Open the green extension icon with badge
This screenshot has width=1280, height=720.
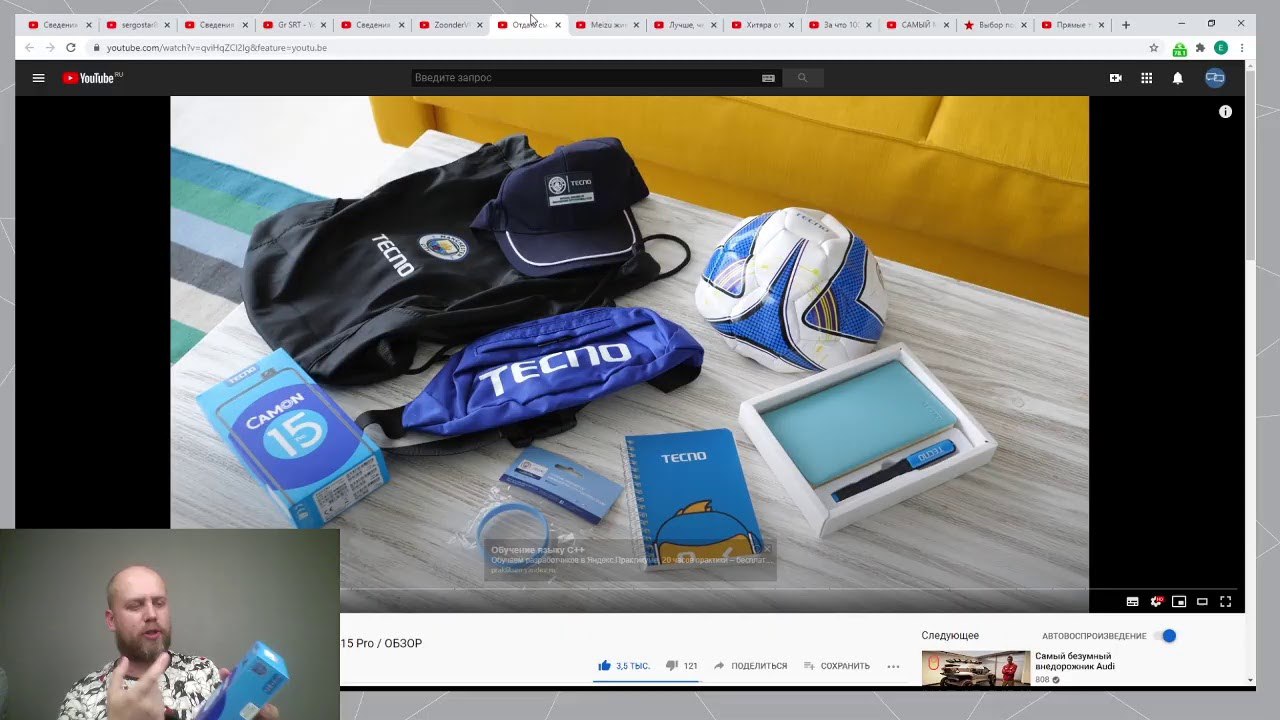[x=1180, y=48]
